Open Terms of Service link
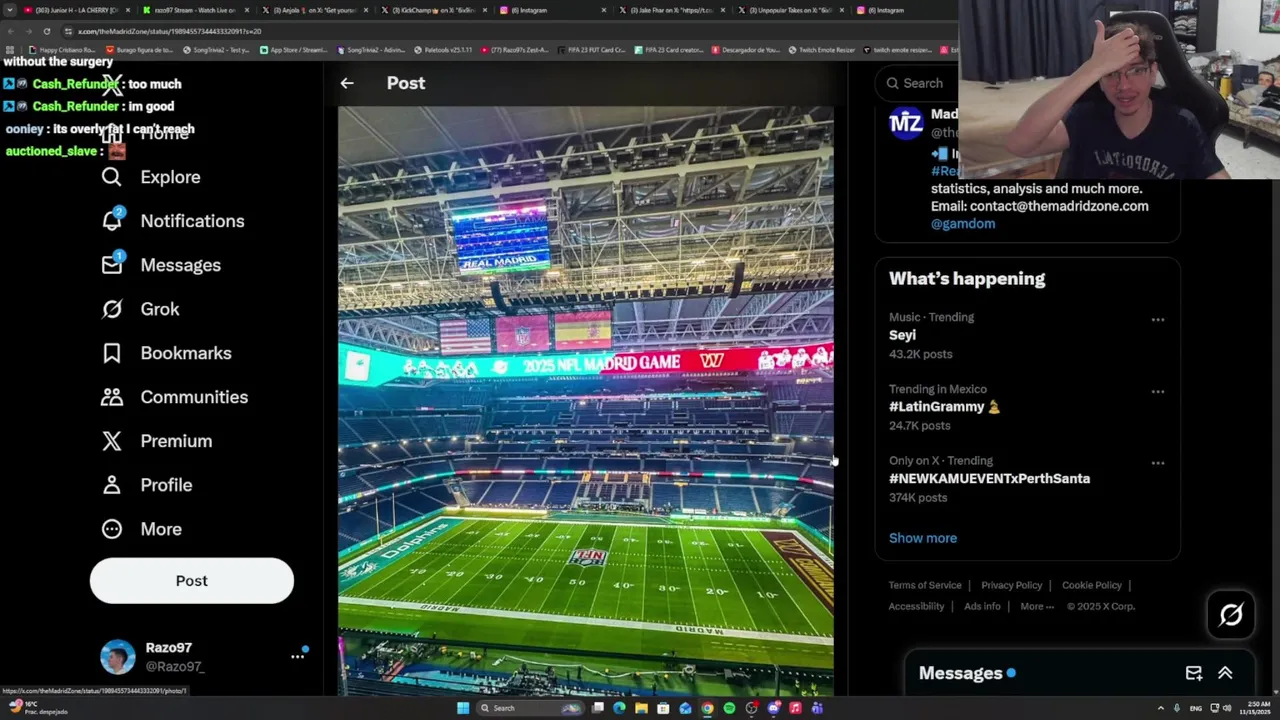Screen dimensions: 1280x720 click(925, 585)
